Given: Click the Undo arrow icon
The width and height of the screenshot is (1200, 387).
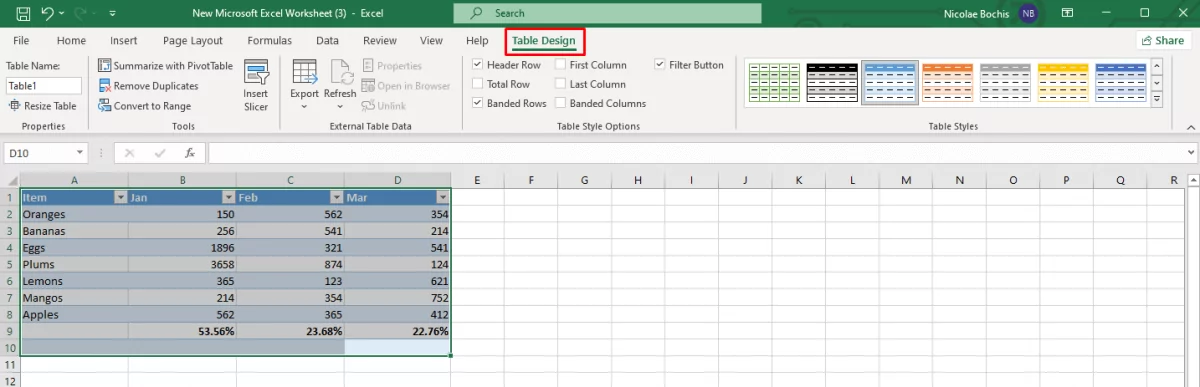Looking at the screenshot, I should [x=47, y=13].
